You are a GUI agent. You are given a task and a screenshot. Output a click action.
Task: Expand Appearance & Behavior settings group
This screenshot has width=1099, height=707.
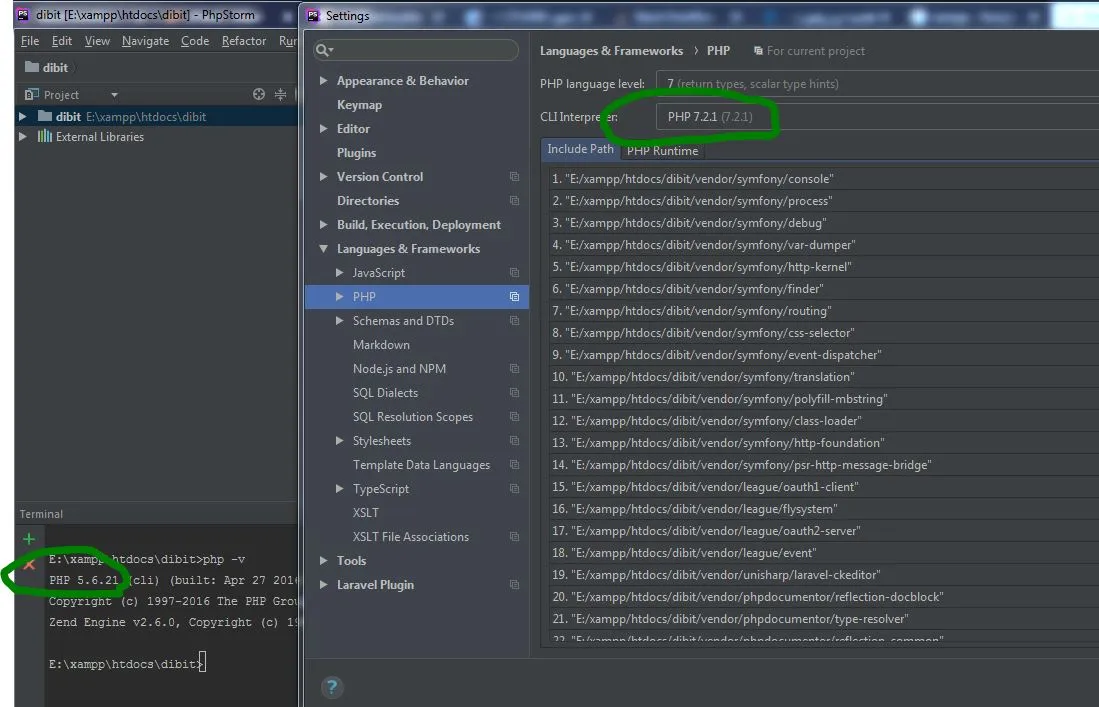click(x=323, y=81)
